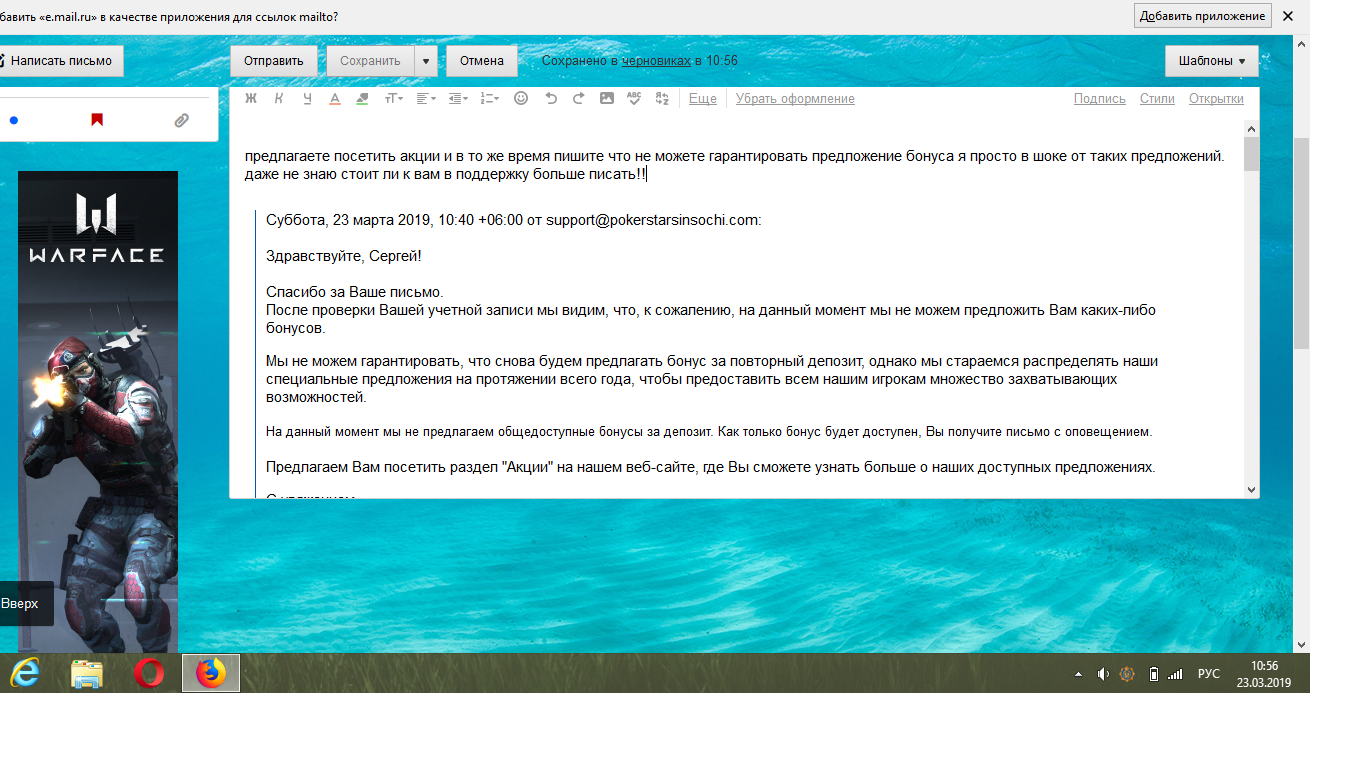This screenshot has width=1366, height=768.
Task: Filter by unread blue dot
Action: point(14,120)
